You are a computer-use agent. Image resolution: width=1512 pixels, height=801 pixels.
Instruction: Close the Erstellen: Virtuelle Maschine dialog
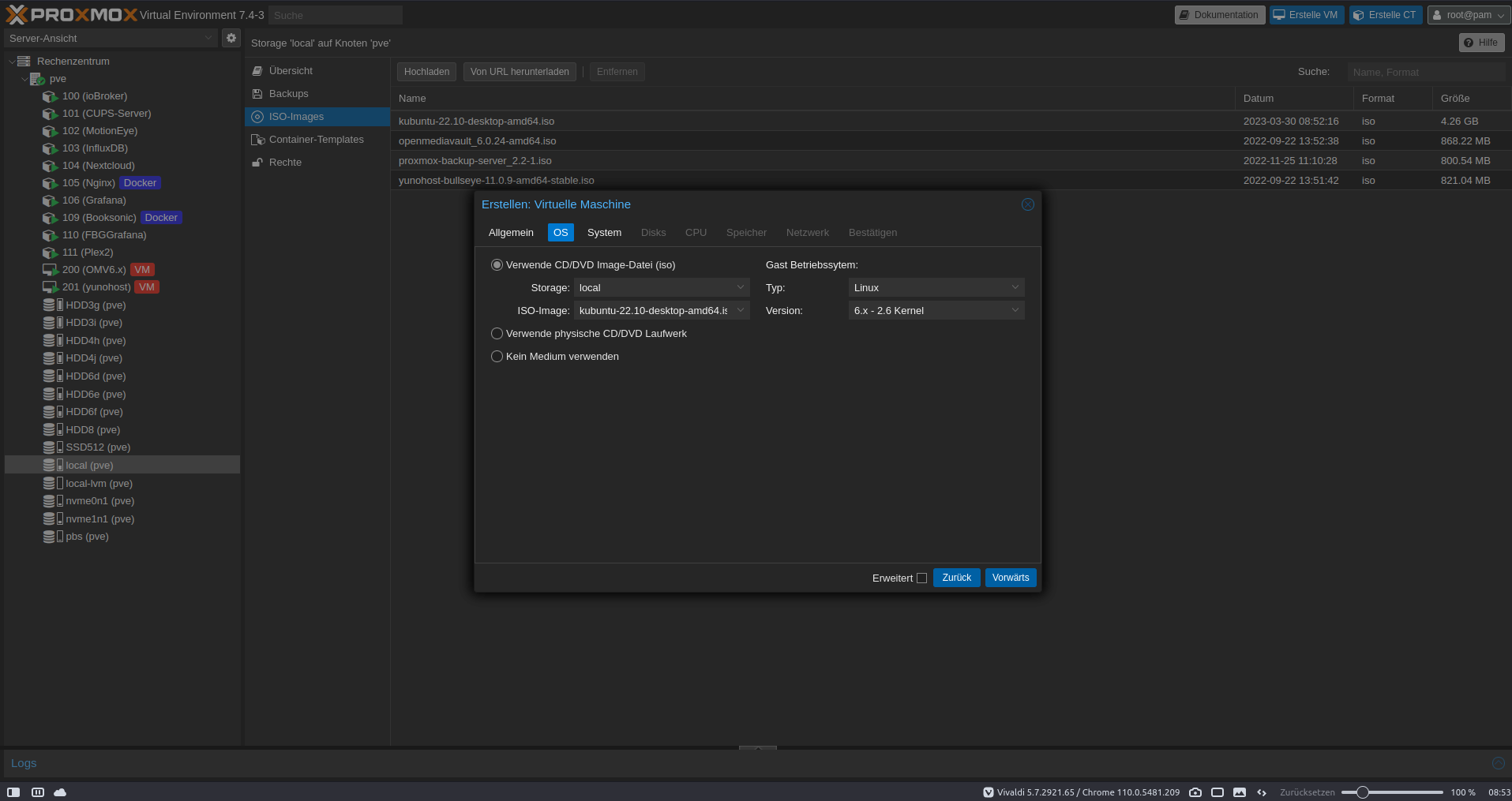click(1027, 204)
